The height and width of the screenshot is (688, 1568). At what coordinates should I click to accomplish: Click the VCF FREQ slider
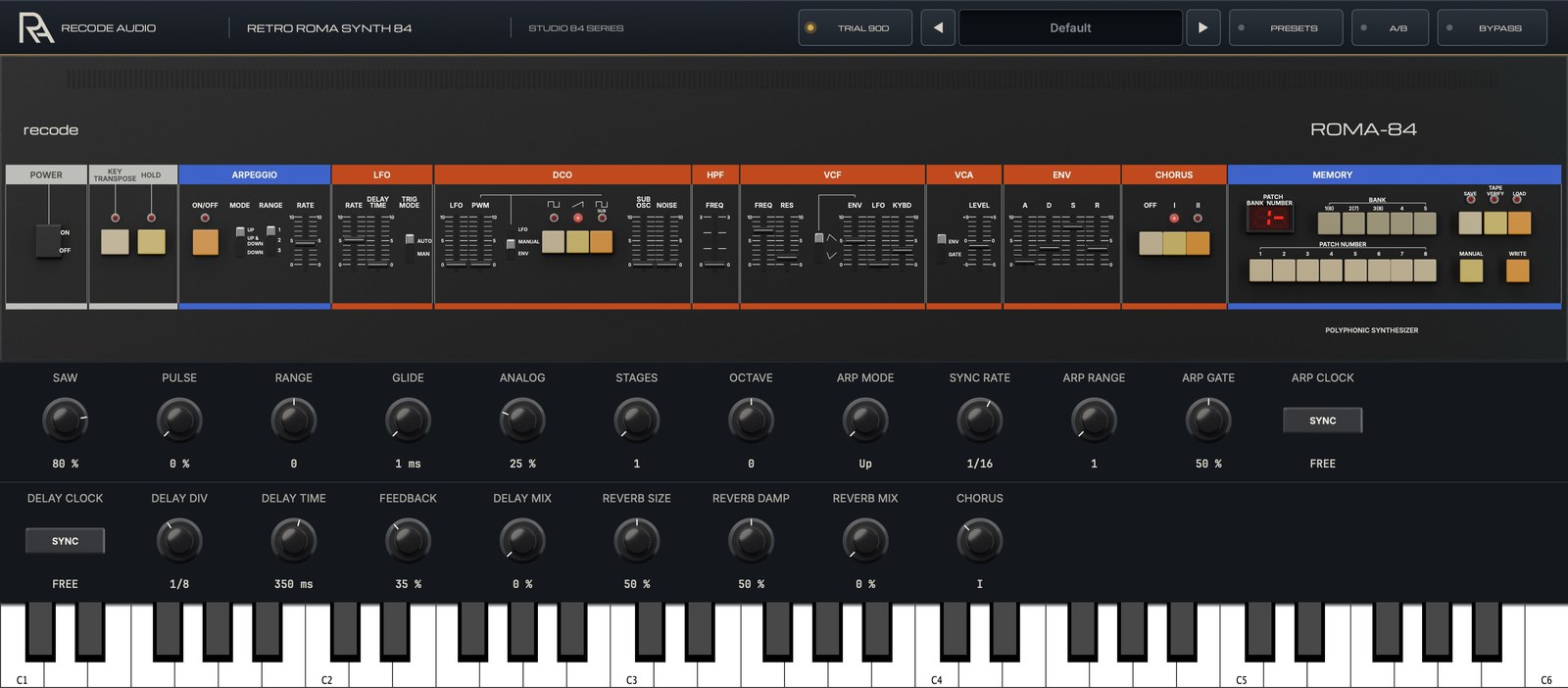pos(763,240)
